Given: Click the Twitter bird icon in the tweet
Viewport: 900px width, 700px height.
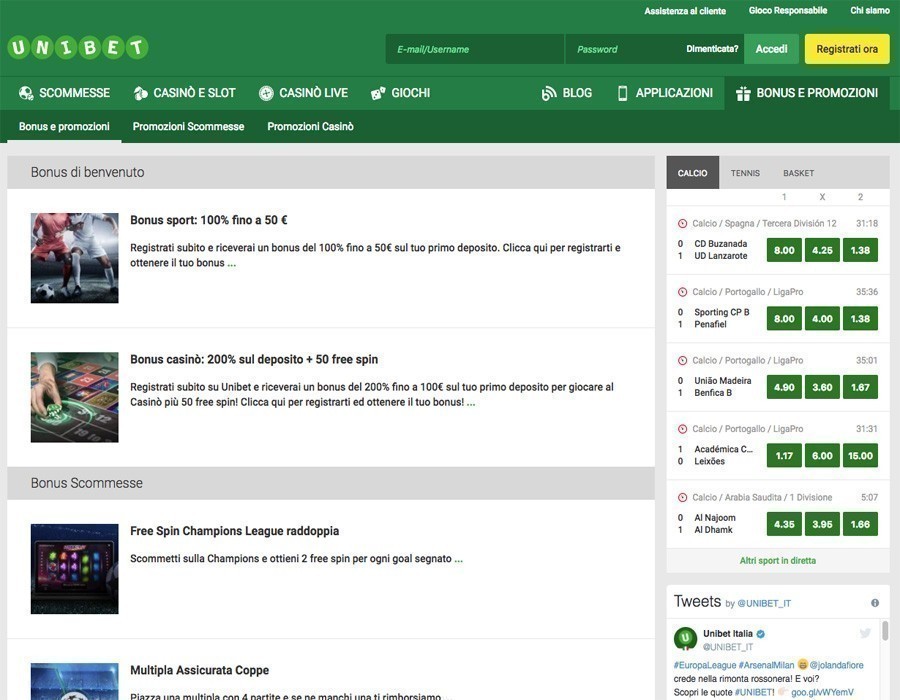Looking at the screenshot, I should pyautogui.click(x=865, y=633).
